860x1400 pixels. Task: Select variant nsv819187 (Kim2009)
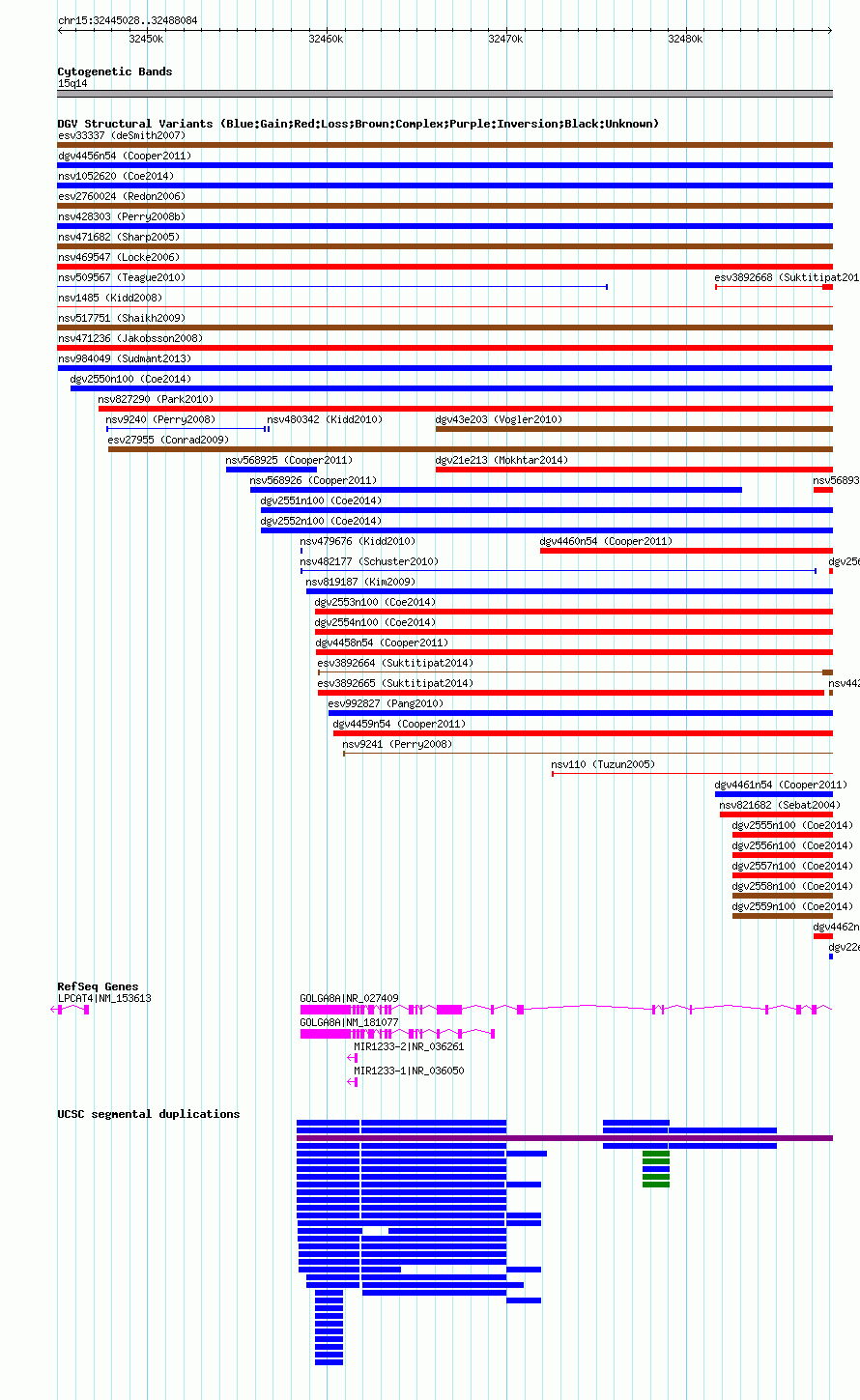360,582
